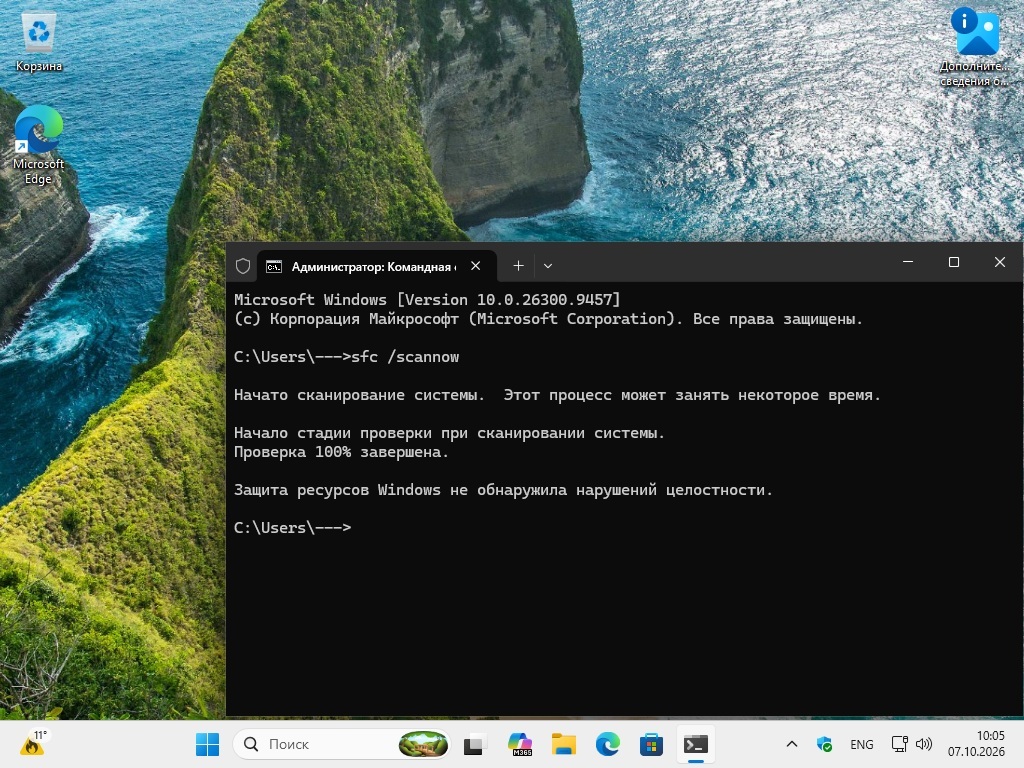Launch Microsoft Edge from the desktop shortcut
The height and width of the screenshot is (768, 1024).
[39, 145]
